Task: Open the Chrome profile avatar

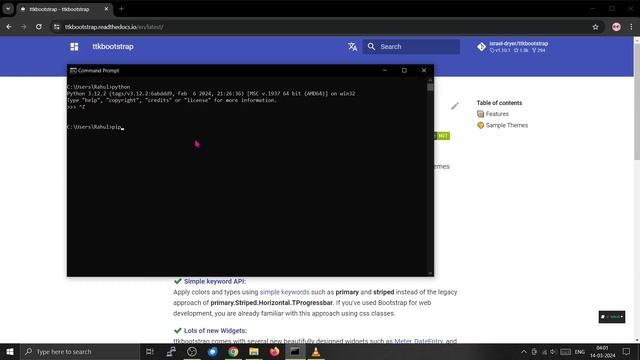Action: tap(616, 27)
